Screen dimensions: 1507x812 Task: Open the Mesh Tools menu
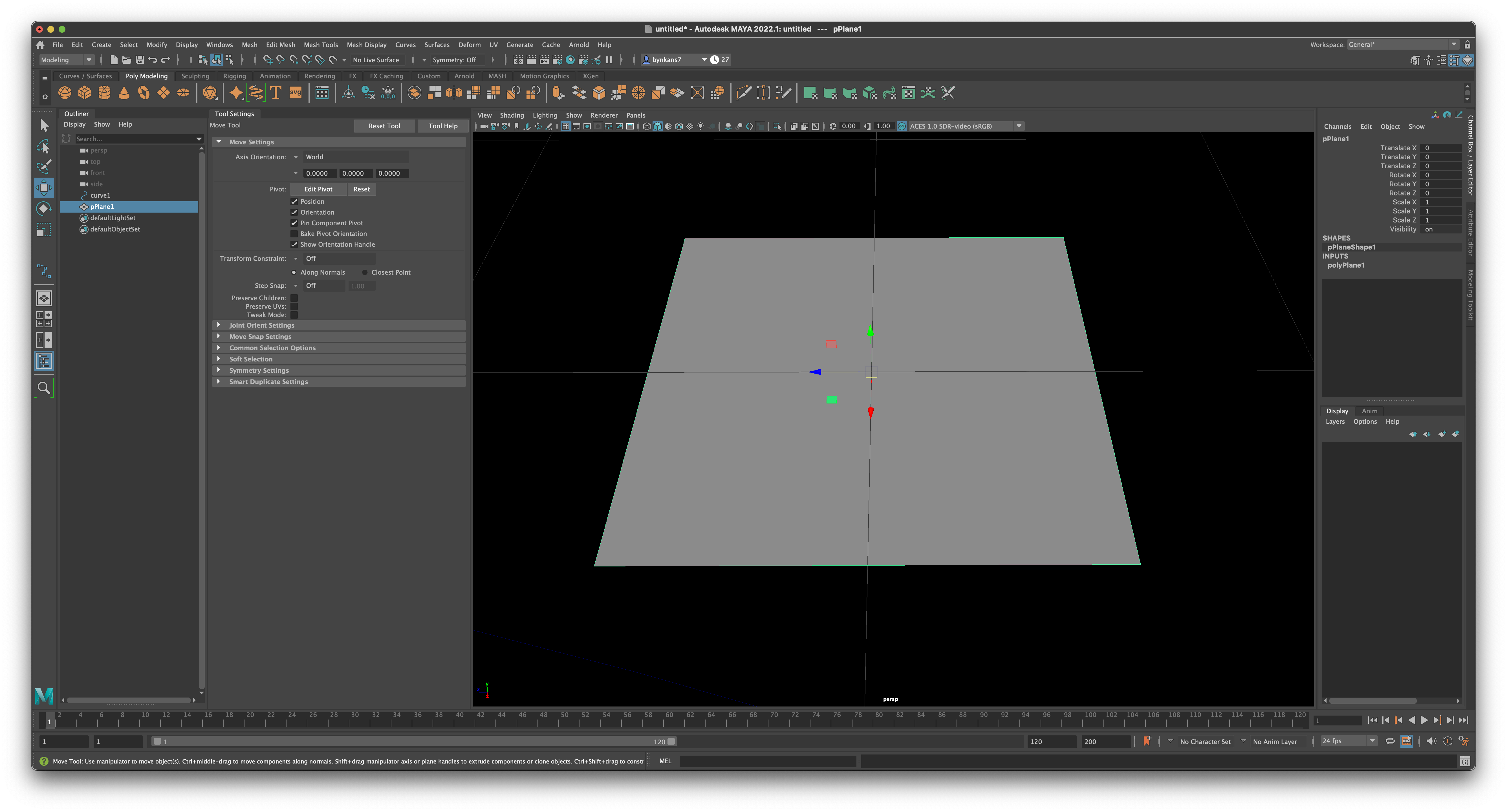click(x=321, y=45)
